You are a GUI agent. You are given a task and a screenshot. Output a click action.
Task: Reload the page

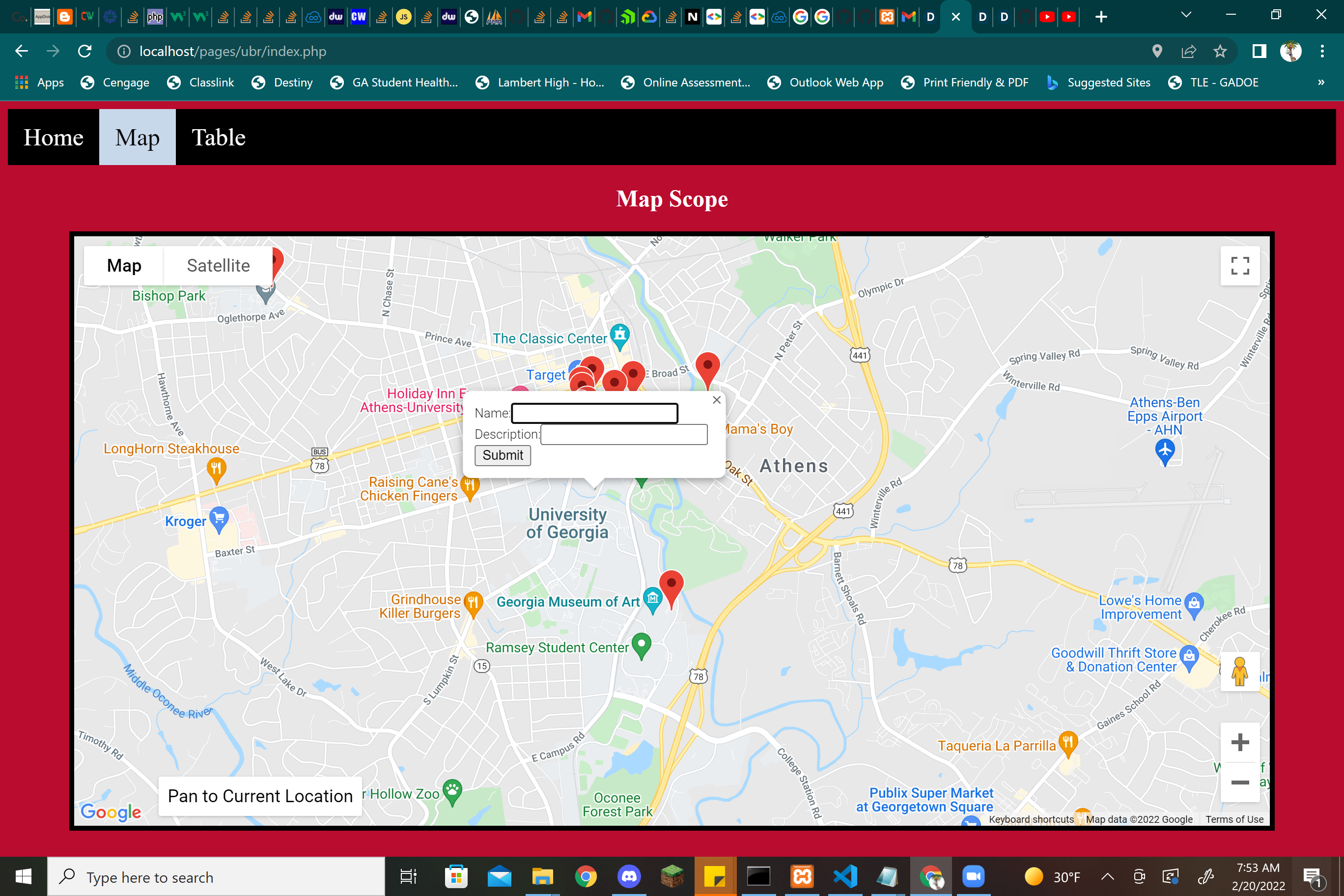(x=84, y=52)
